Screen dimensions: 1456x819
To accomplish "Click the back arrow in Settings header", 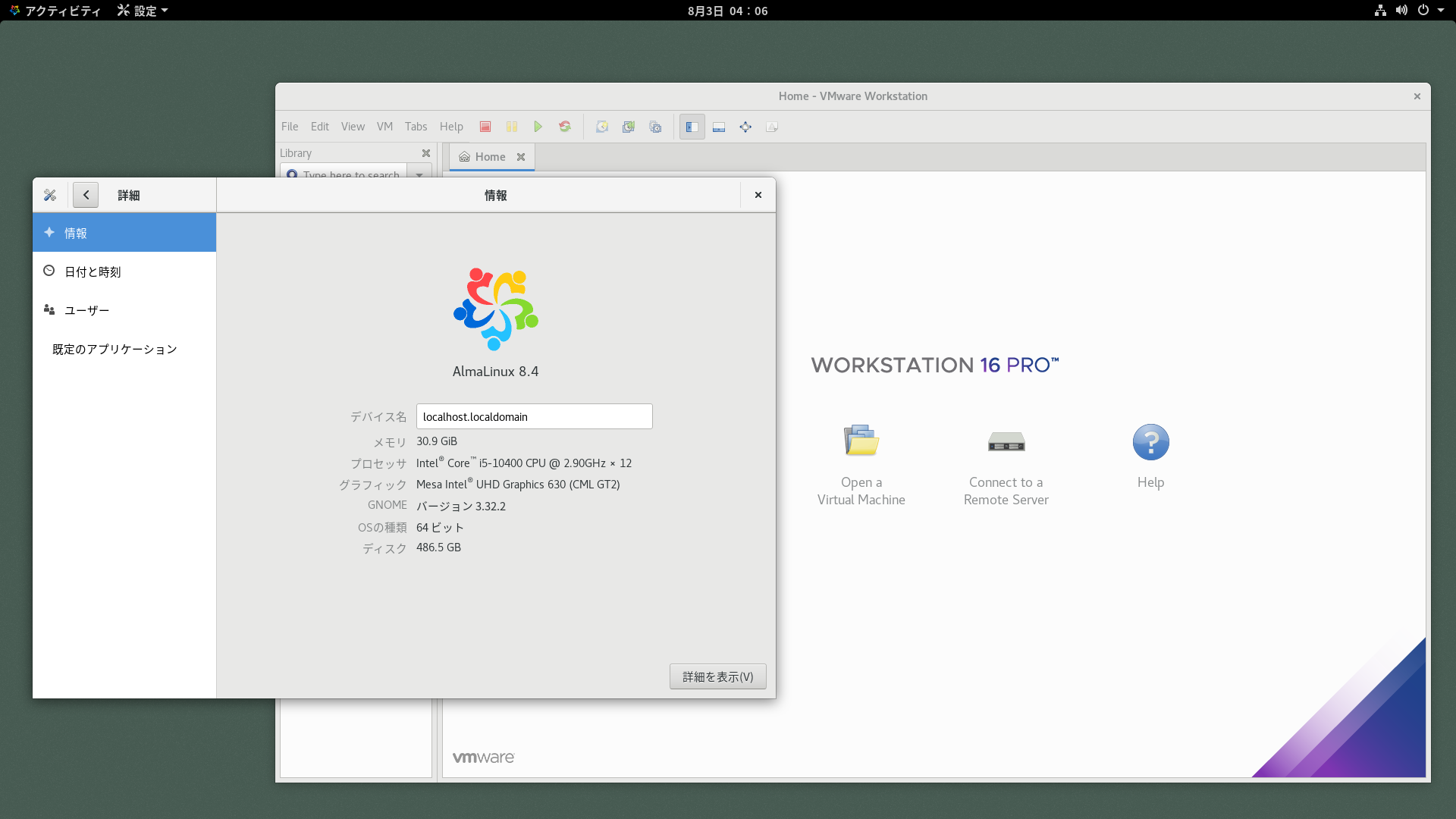I will 86,195.
